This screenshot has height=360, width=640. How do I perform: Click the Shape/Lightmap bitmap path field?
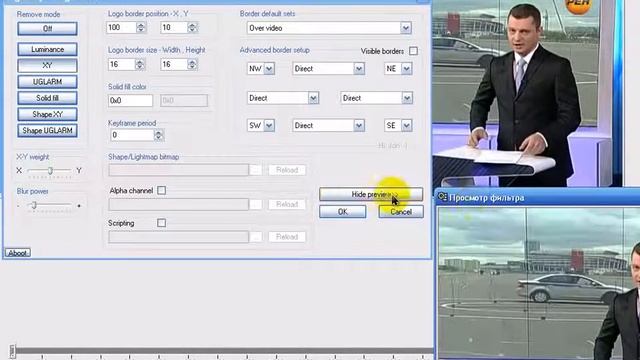[x=178, y=170]
